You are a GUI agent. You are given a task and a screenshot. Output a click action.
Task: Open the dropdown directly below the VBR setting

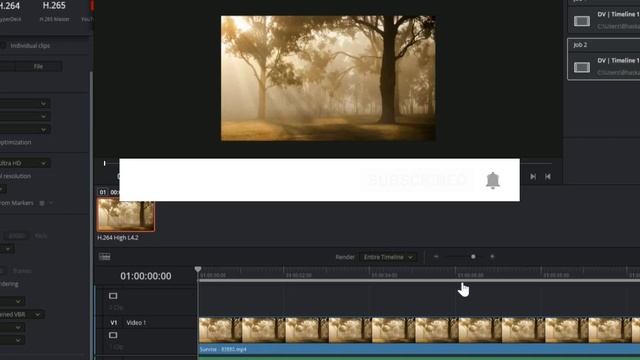[x=12, y=327]
